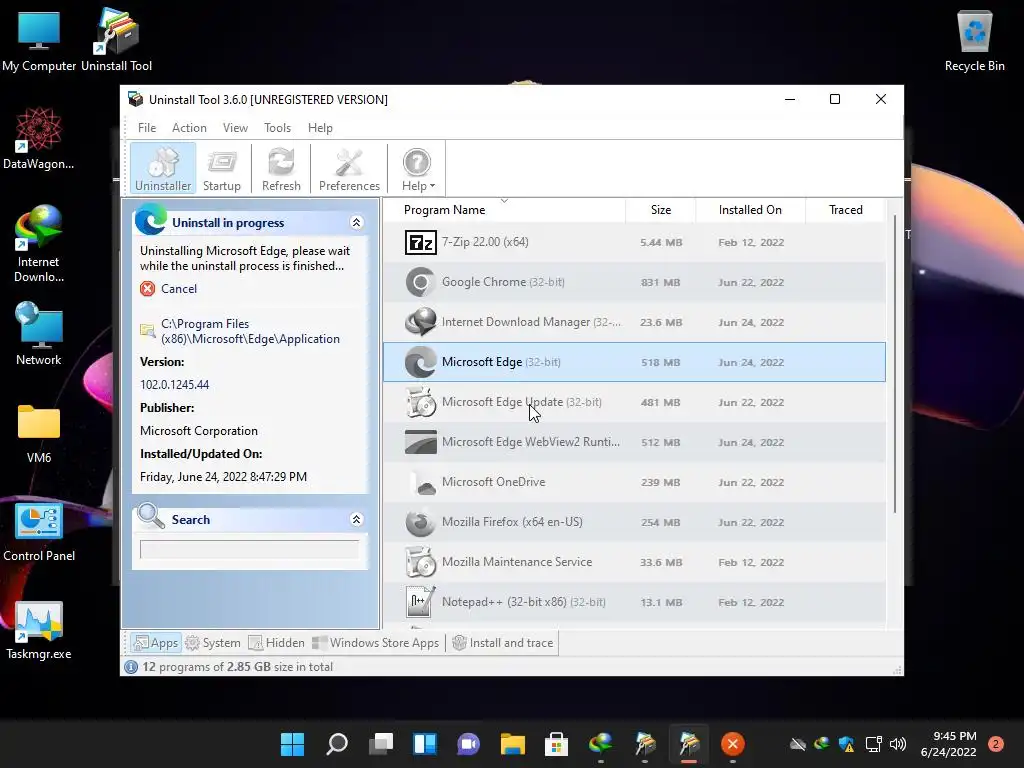
Task: Select the 7-Zip 22.00 (x64) icon
Action: point(421,242)
